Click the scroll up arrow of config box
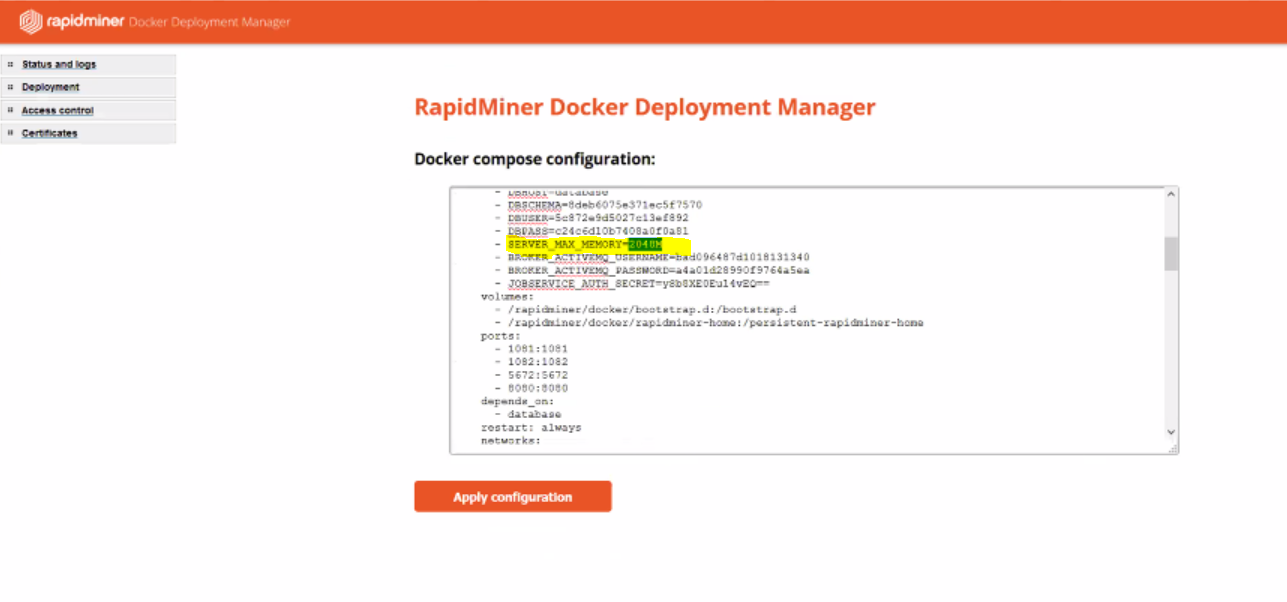The width and height of the screenshot is (1287, 602). 1171,196
